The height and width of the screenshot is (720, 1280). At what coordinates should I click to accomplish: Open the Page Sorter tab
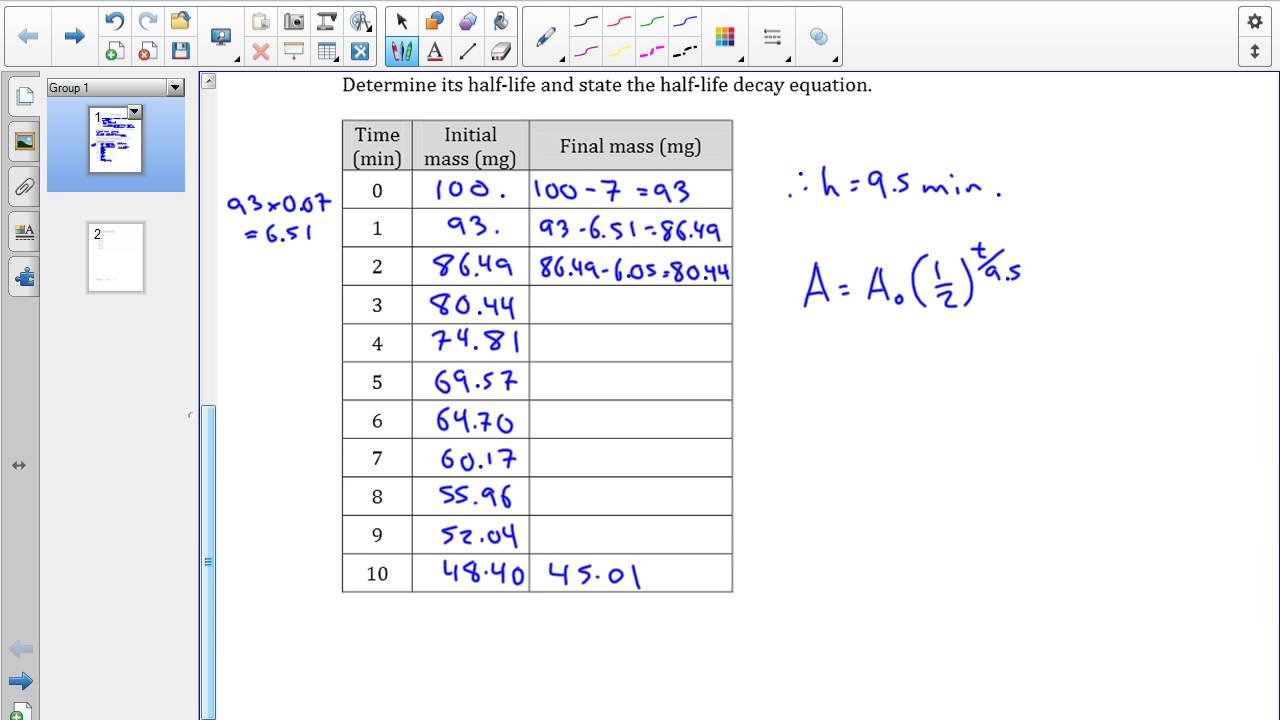point(24,96)
